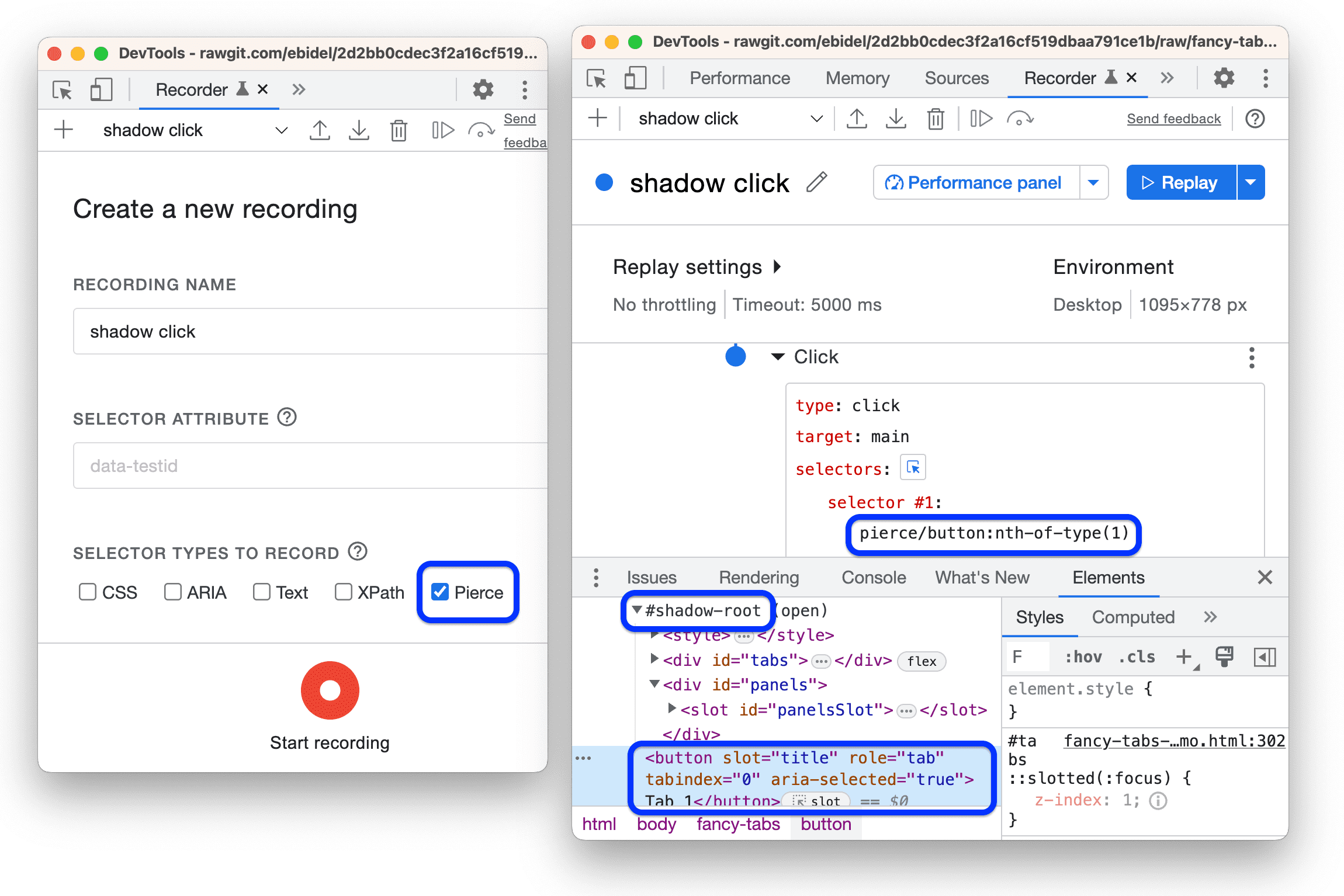The image size is (1344, 896).
Task: Toggle the ARIA selector checkbox
Action: [171, 591]
